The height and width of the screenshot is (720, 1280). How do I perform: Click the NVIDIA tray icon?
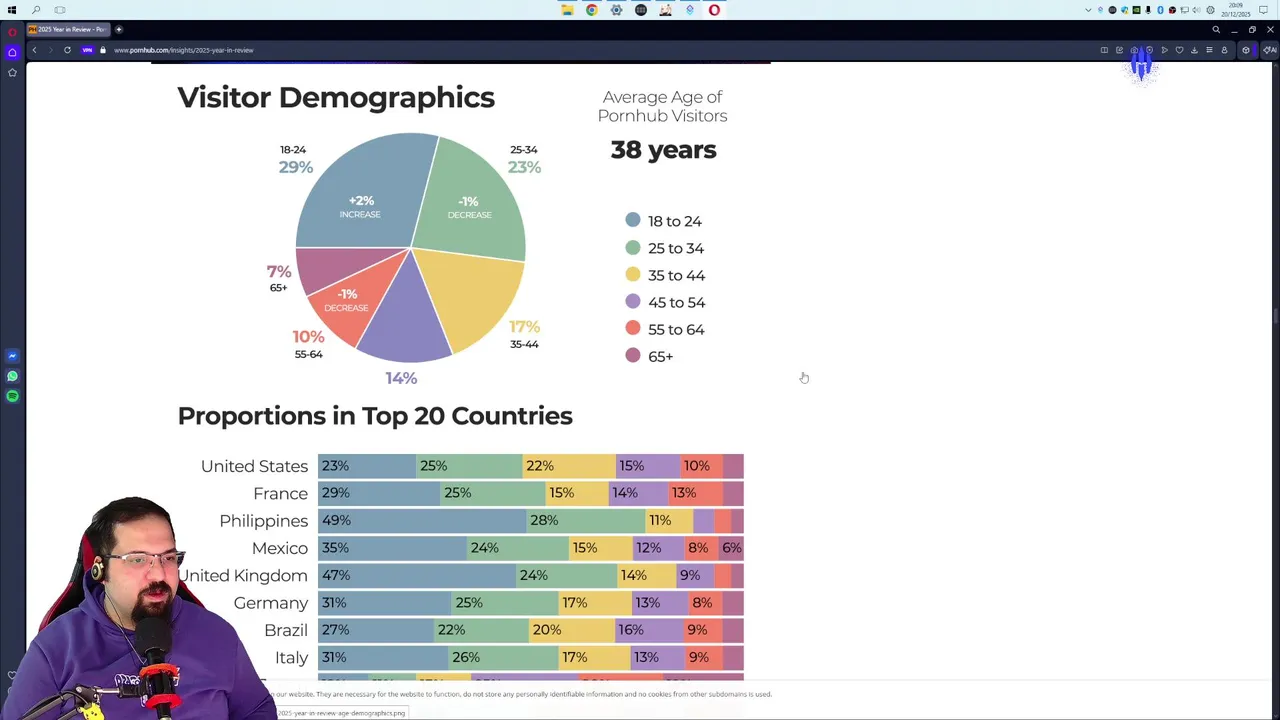[1136, 10]
